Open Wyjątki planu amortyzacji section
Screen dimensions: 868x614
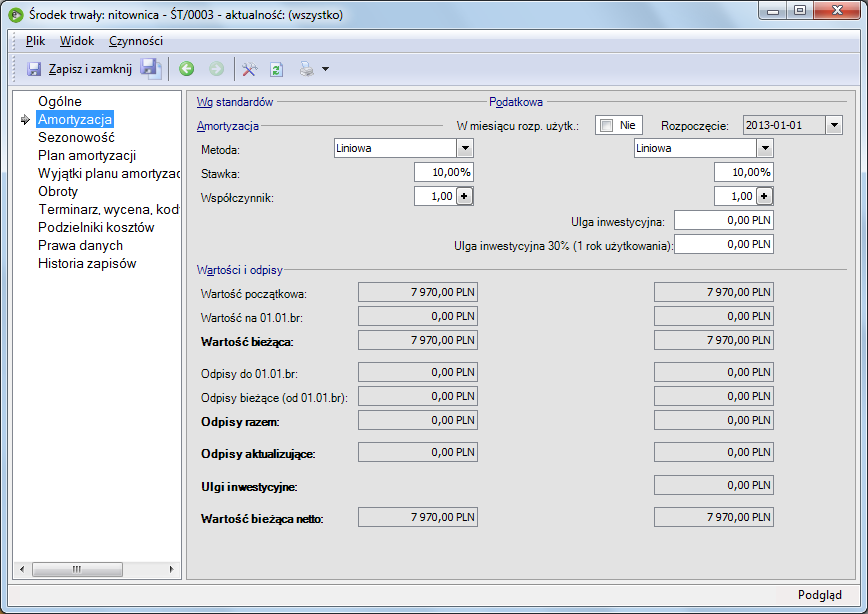coord(108,173)
